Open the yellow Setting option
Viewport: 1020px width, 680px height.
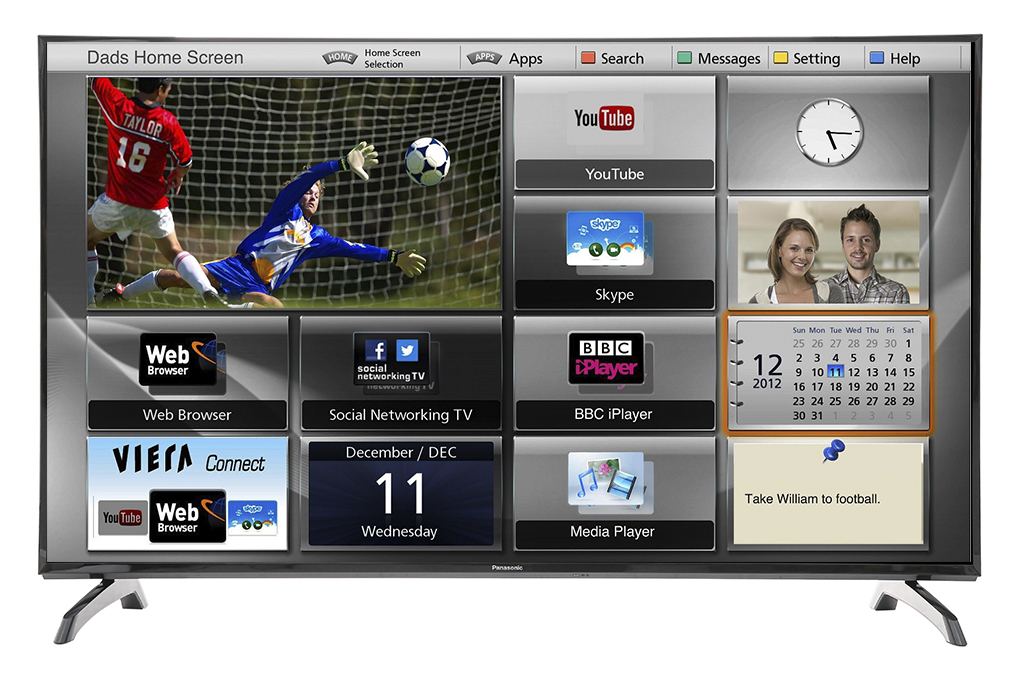pos(807,59)
